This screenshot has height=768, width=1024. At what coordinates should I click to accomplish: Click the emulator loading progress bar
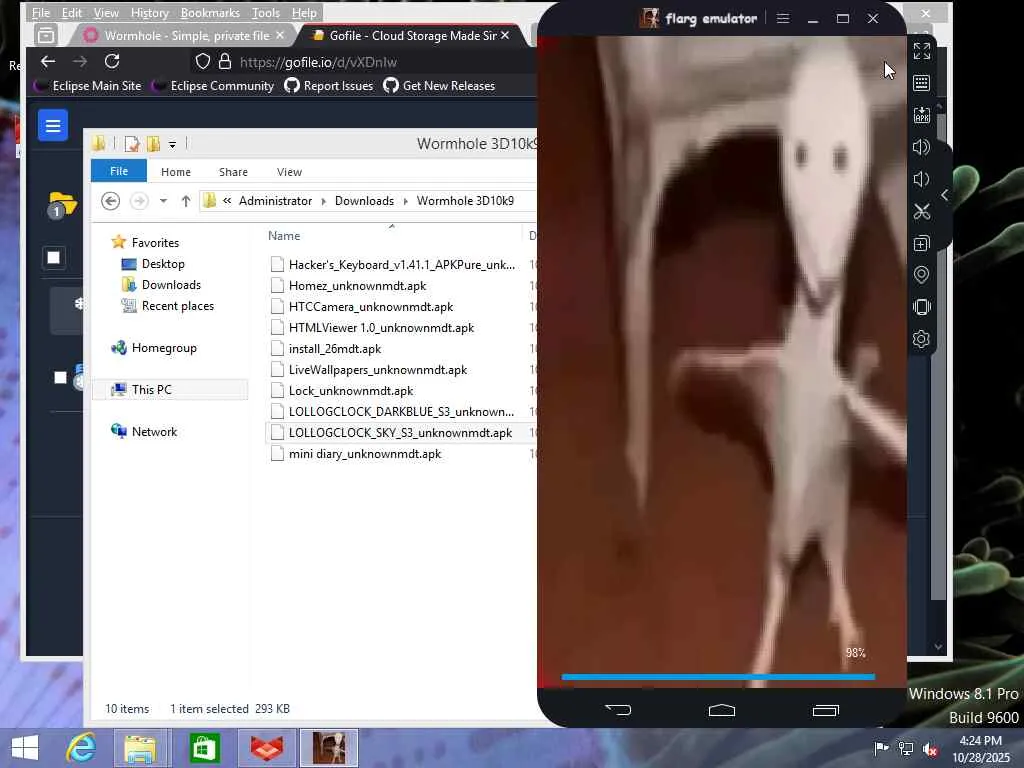(x=718, y=677)
